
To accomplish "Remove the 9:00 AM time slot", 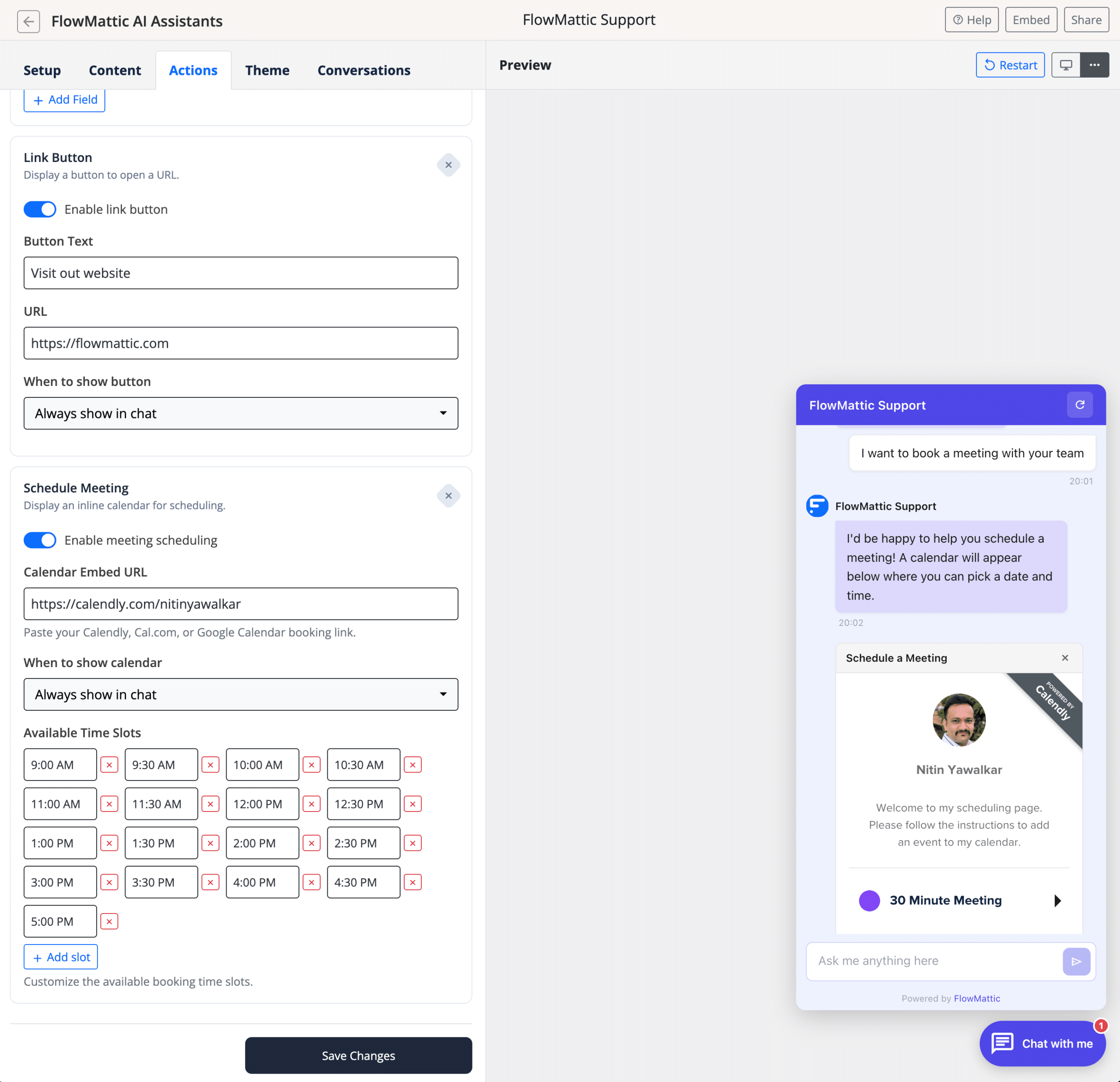I will coord(109,764).
